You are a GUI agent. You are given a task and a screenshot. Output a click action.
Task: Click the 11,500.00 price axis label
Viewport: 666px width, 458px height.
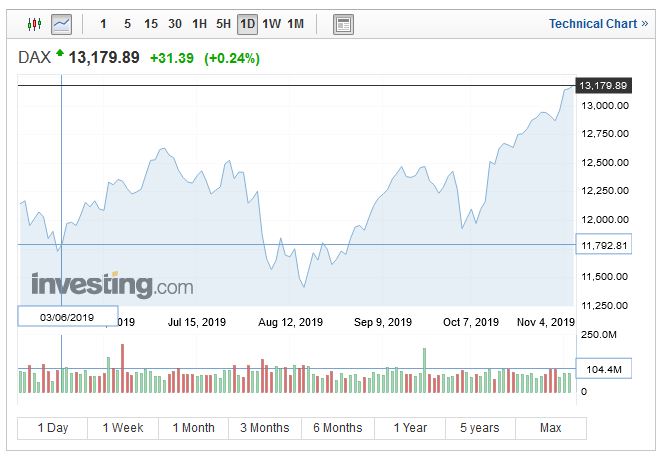click(x=605, y=277)
